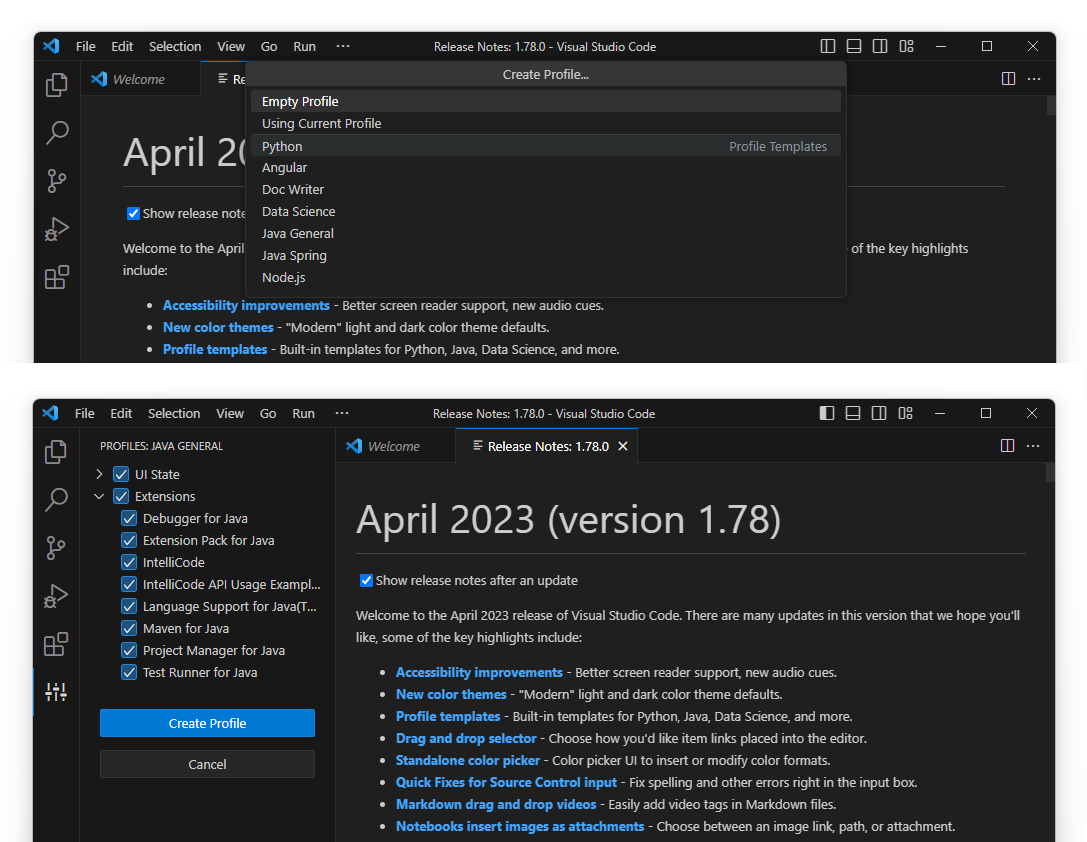Screen dimensions: 1087x842
Task: Toggle secondary side bar in bottom window
Action: [x=879, y=414]
